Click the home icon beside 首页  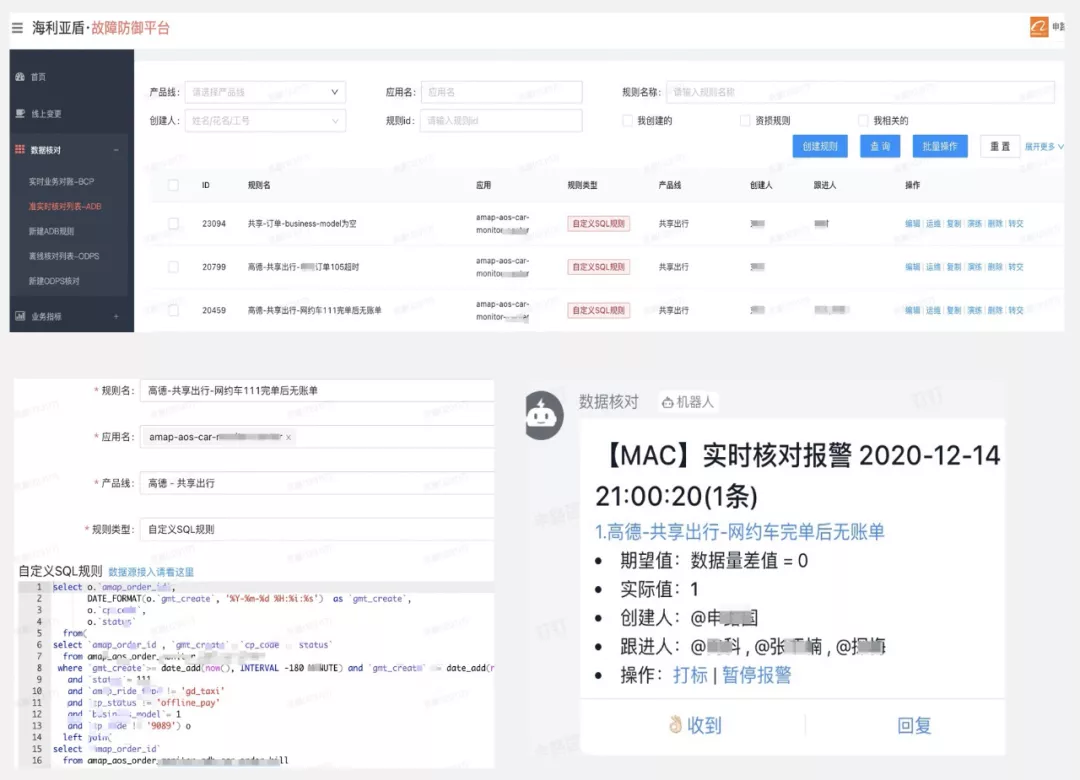(x=20, y=76)
